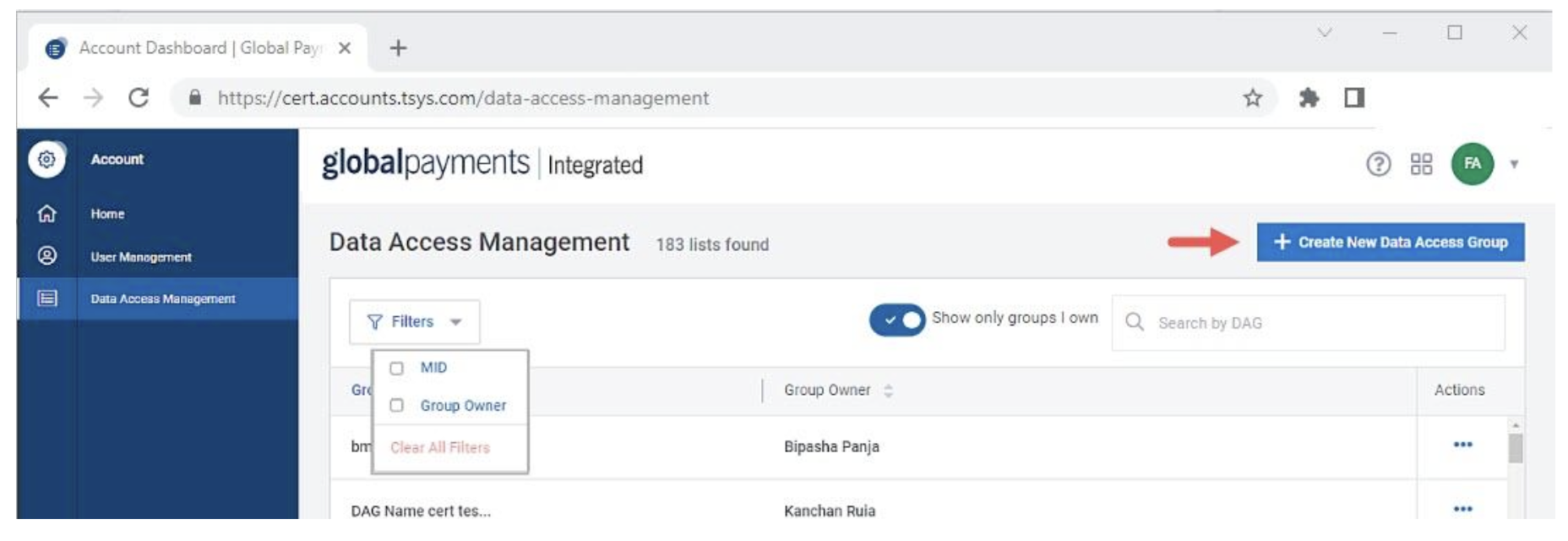Click the Account gear icon in sidebar
The height and width of the screenshot is (541, 1568).
[47, 159]
